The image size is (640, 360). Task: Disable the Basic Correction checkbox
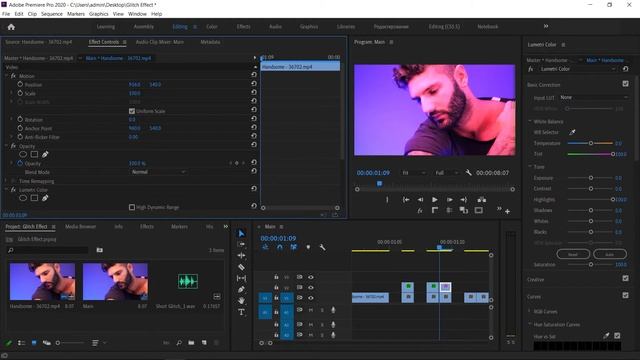pyautogui.click(x=625, y=84)
